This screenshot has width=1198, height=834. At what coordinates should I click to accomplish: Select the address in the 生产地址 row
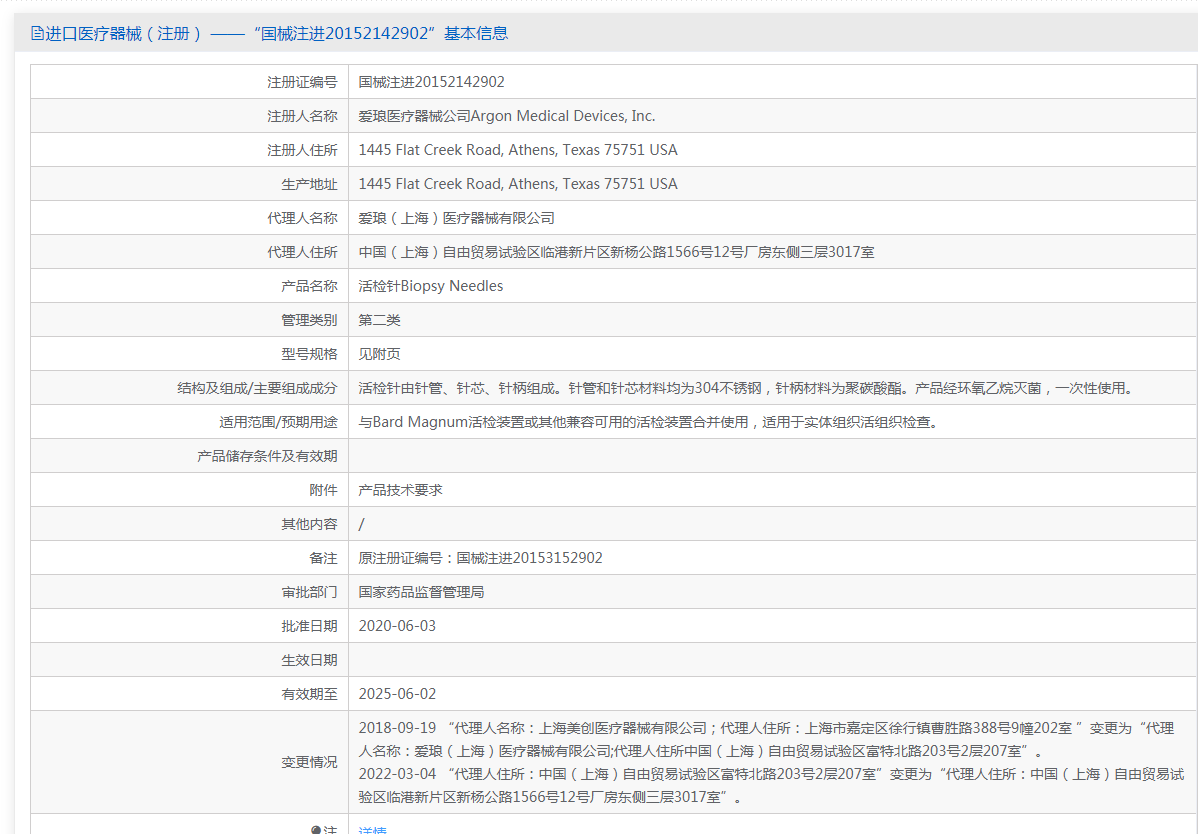pyautogui.click(x=518, y=184)
